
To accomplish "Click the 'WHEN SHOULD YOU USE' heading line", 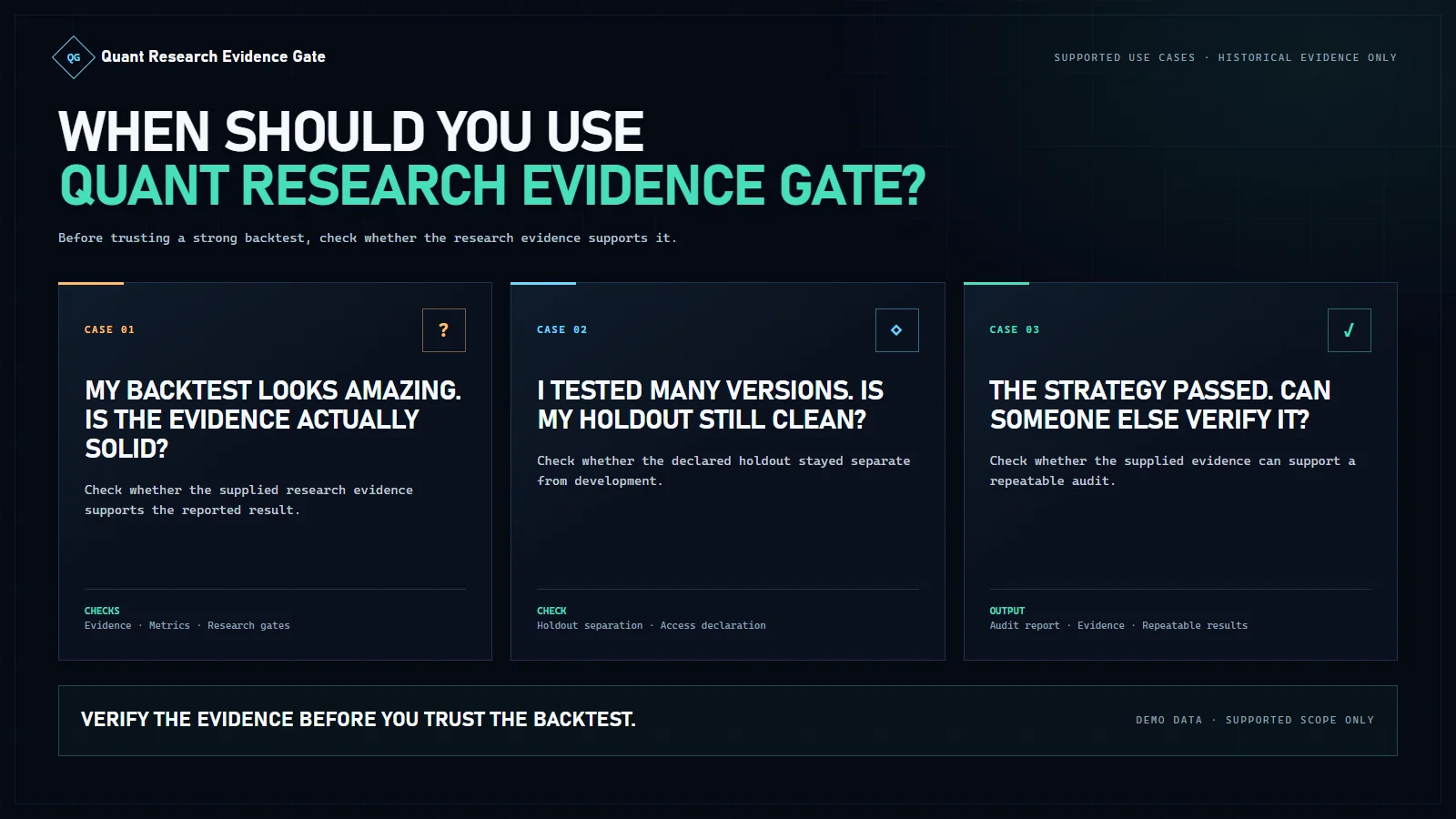I will (351, 131).
